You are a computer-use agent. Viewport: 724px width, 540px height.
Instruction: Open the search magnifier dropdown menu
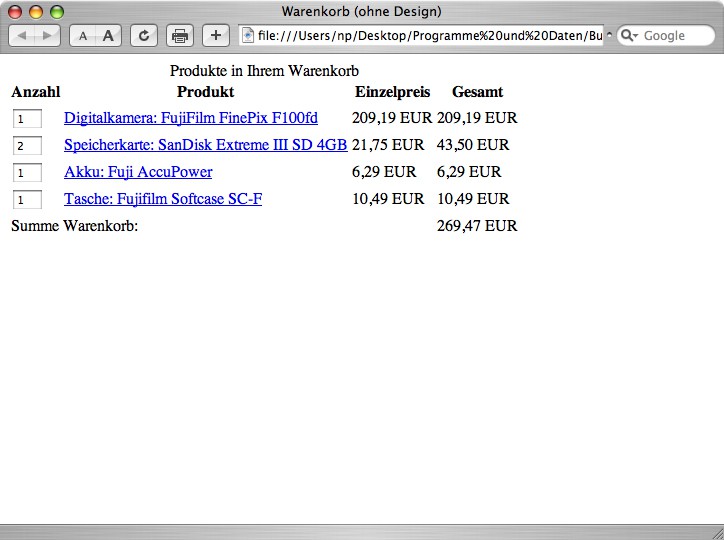tap(629, 36)
